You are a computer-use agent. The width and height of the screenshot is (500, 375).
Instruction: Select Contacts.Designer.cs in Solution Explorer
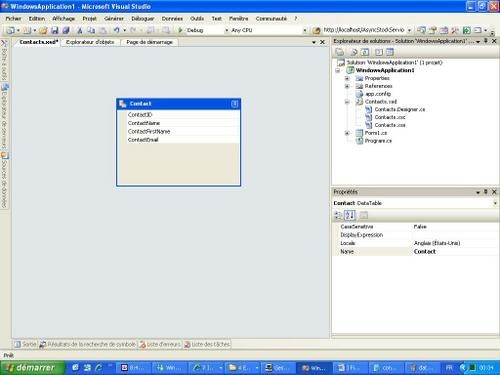point(400,109)
